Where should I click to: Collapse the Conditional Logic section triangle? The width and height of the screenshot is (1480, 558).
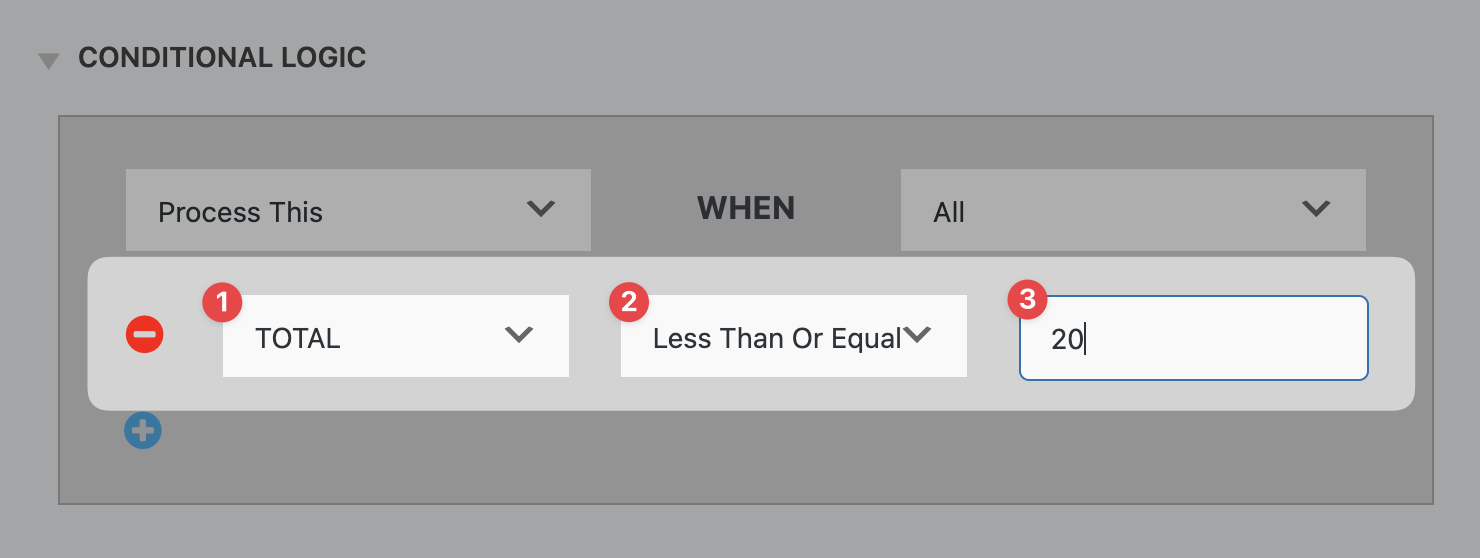point(48,61)
